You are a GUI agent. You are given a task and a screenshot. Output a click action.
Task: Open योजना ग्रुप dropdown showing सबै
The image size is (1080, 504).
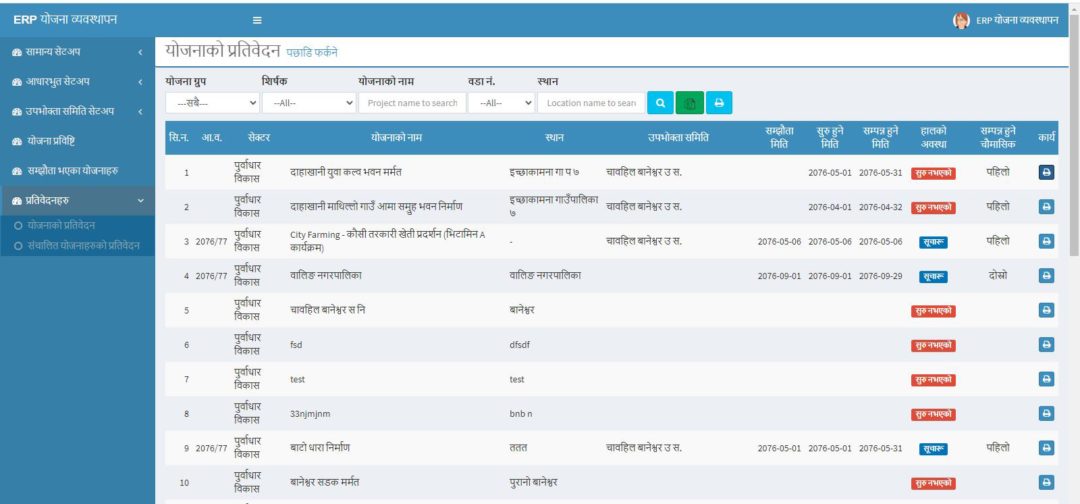[x=212, y=103]
